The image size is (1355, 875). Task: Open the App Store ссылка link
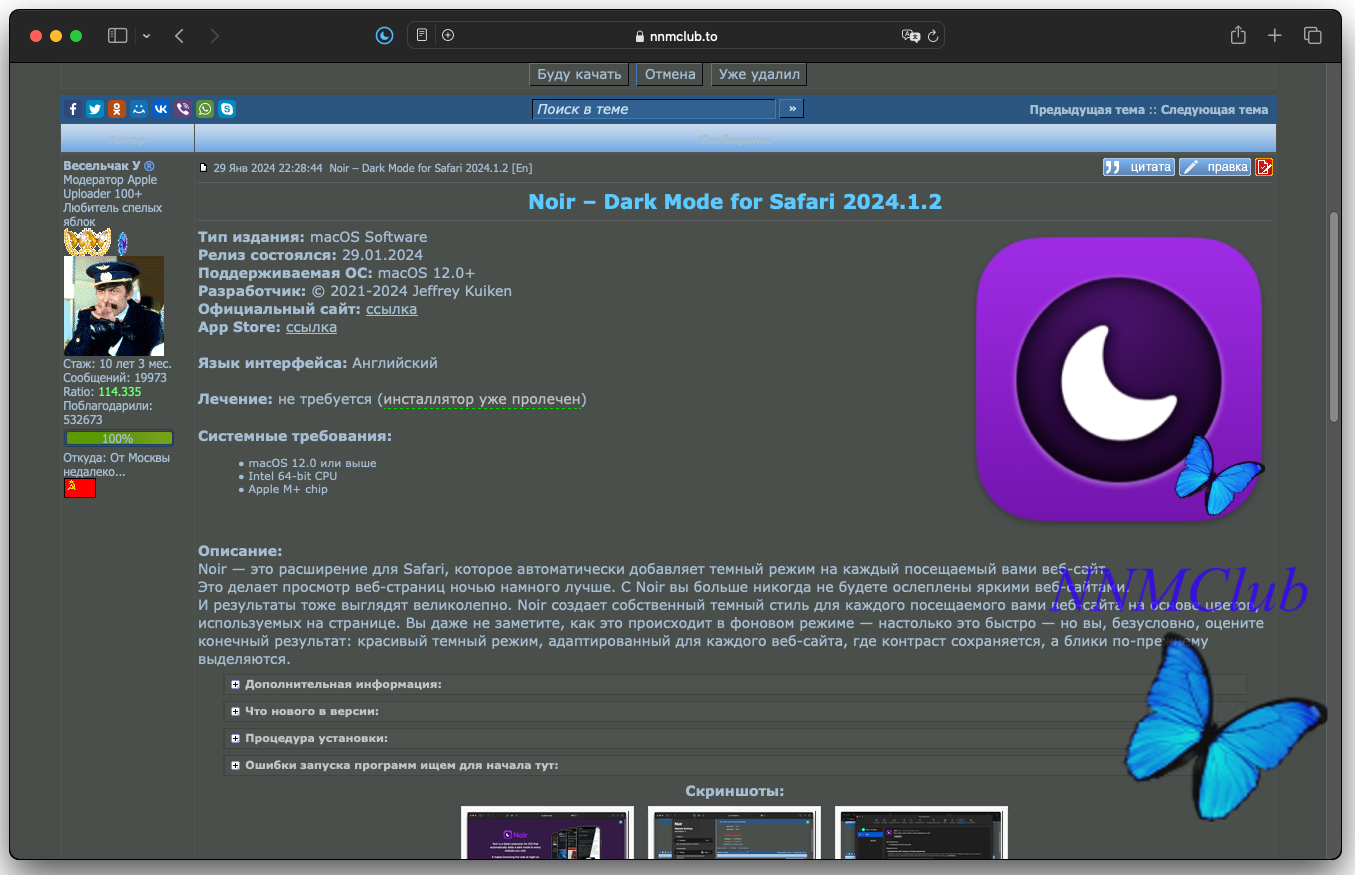311,327
